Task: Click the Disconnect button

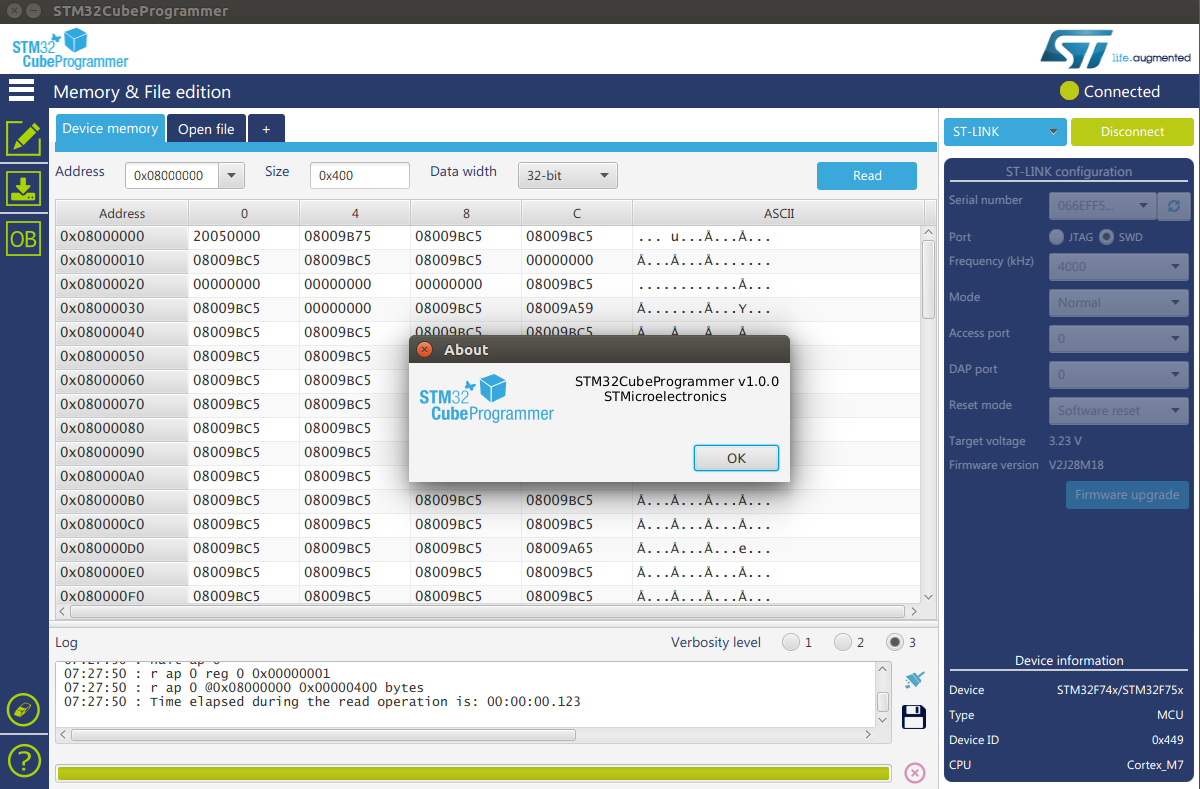Action: coord(1132,131)
